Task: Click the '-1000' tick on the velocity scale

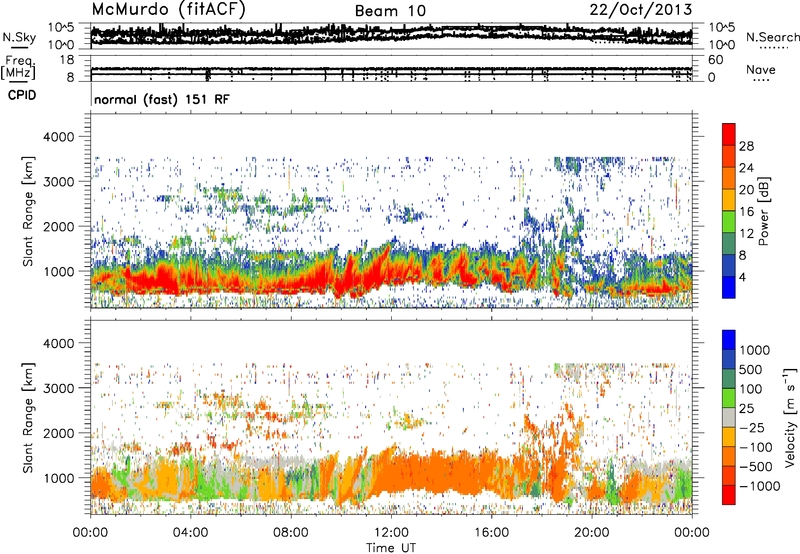Action: click(759, 486)
